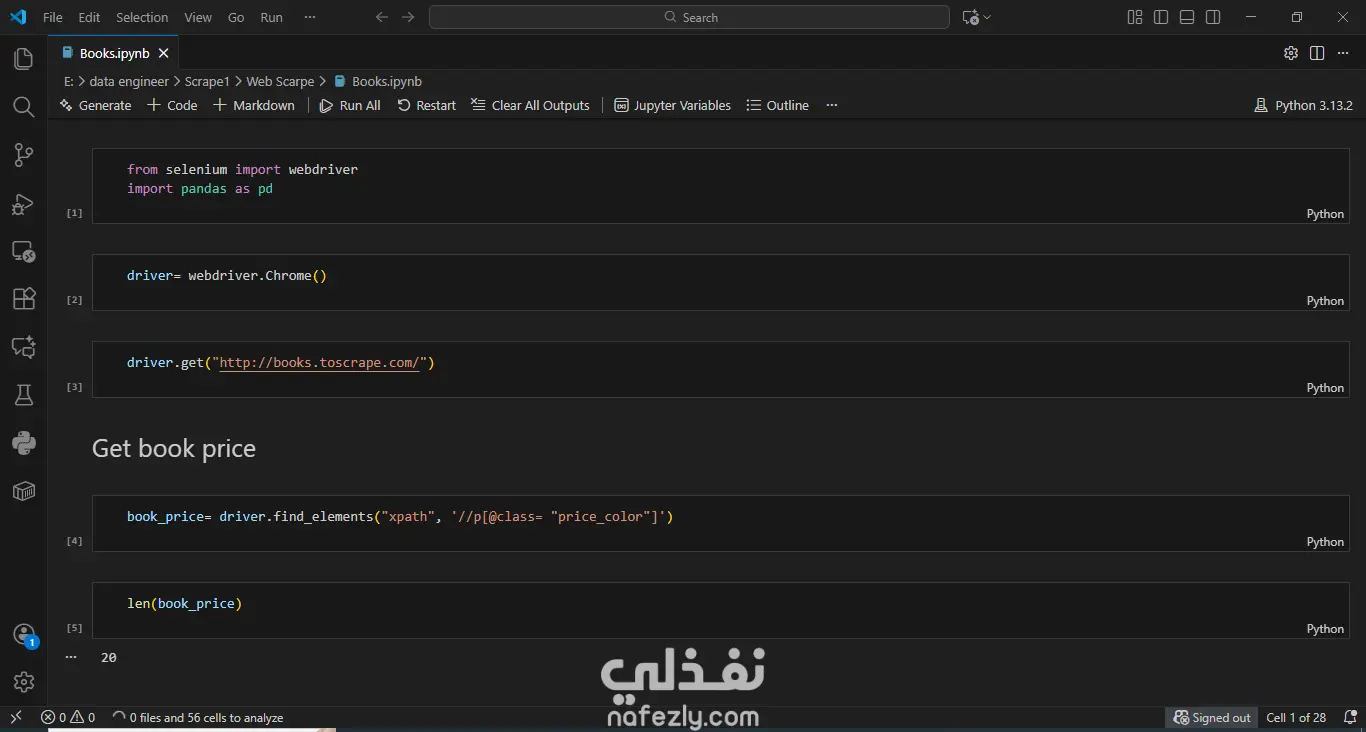This screenshot has height=732, width=1366.
Task: Open the notifications bell in the status bar
Action: (1348, 717)
